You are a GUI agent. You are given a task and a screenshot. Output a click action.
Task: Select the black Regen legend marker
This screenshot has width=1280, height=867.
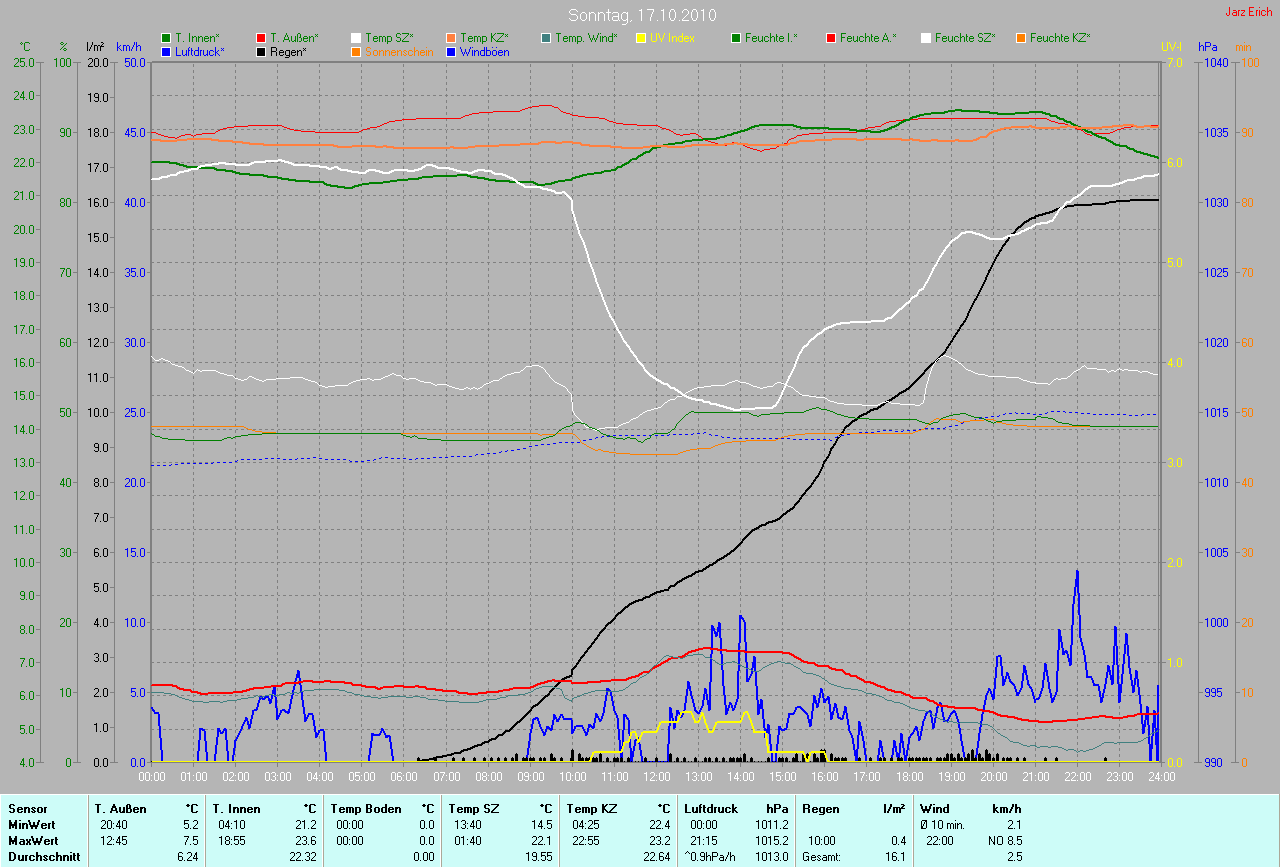[x=262, y=51]
